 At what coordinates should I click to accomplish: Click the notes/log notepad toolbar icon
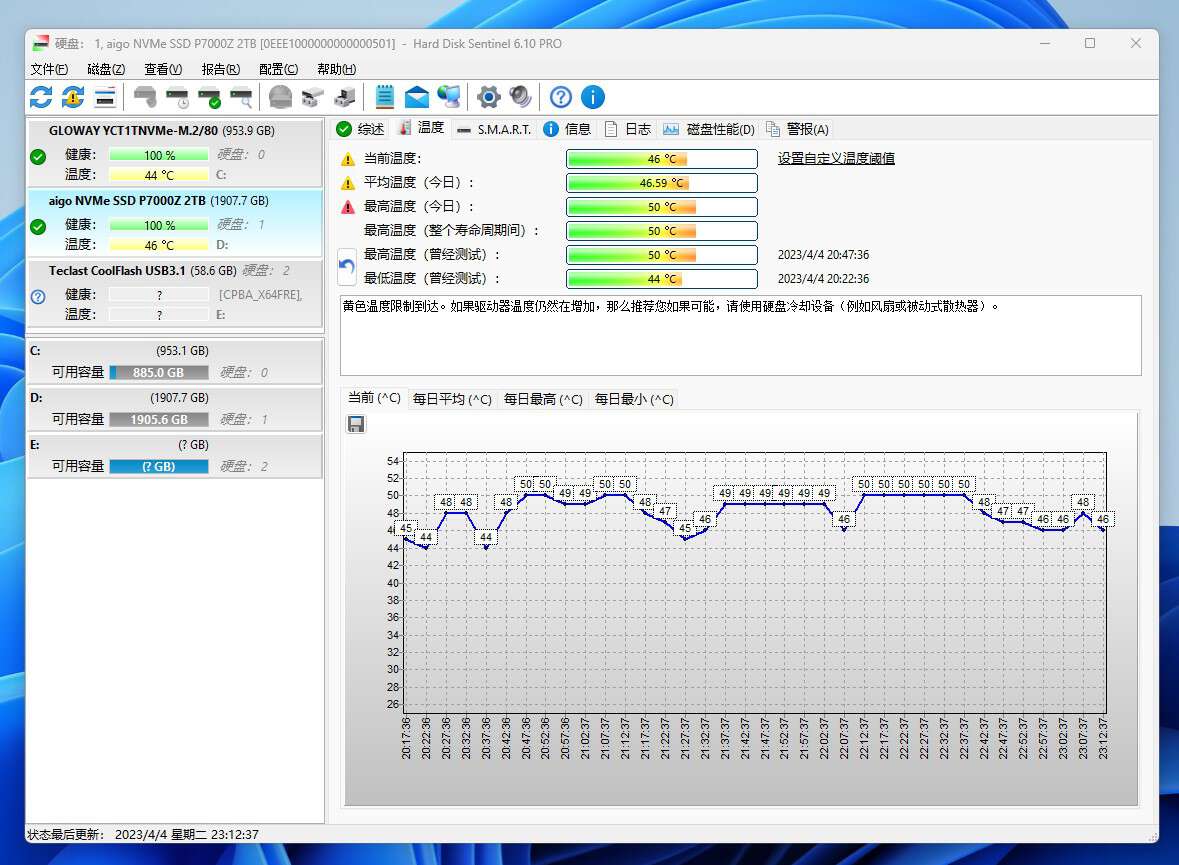point(383,97)
